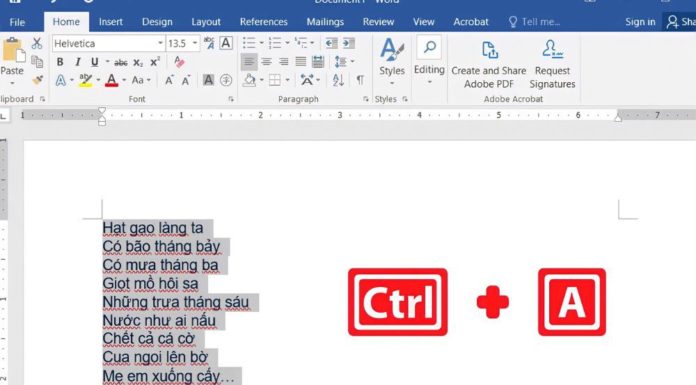
Task: Align text right
Action: pyautogui.click(x=284, y=62)
